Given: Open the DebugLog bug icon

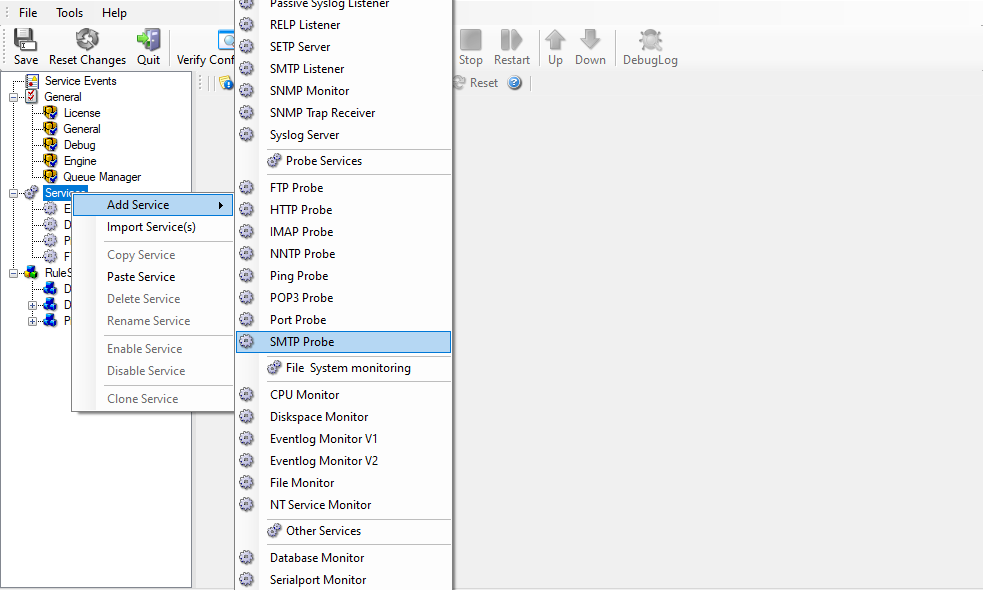Looking at the screenshot, I should pyautogui.click(x=650, y=40).
